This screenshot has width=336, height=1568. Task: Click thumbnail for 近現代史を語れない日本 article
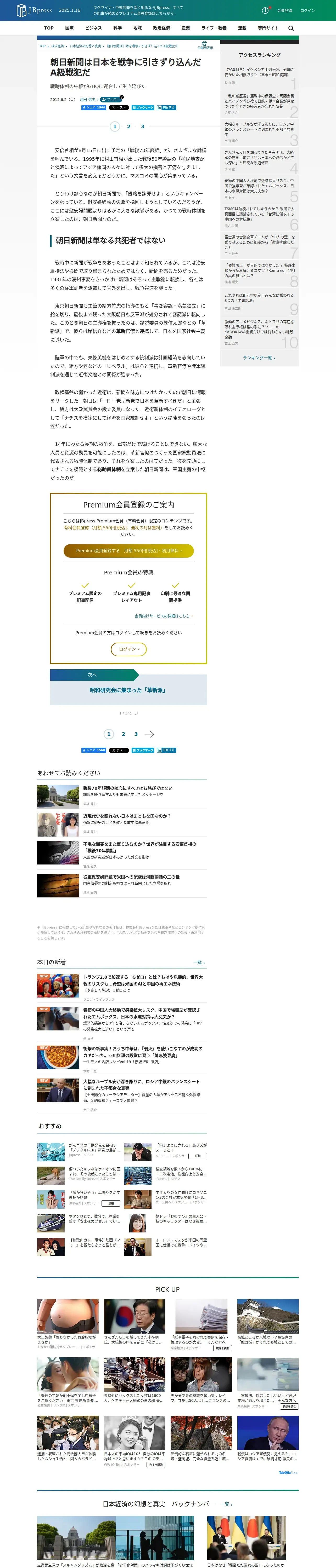[58, 824]
